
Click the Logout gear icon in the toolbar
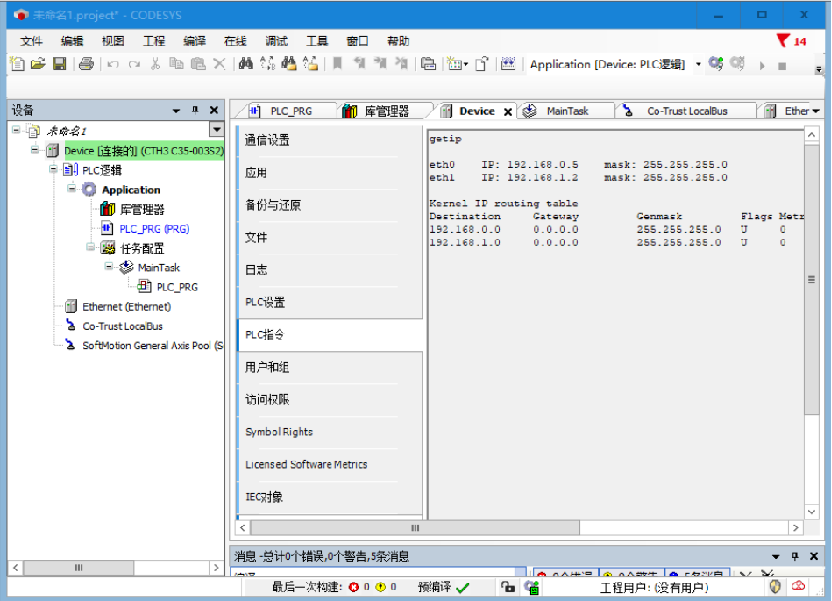pos(737,64)
